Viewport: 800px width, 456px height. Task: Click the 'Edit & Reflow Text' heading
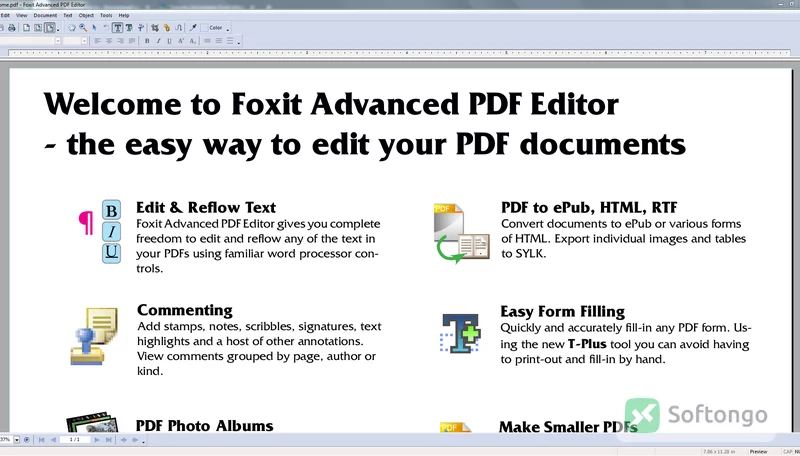pyautogui.click(x=206, y=208)
